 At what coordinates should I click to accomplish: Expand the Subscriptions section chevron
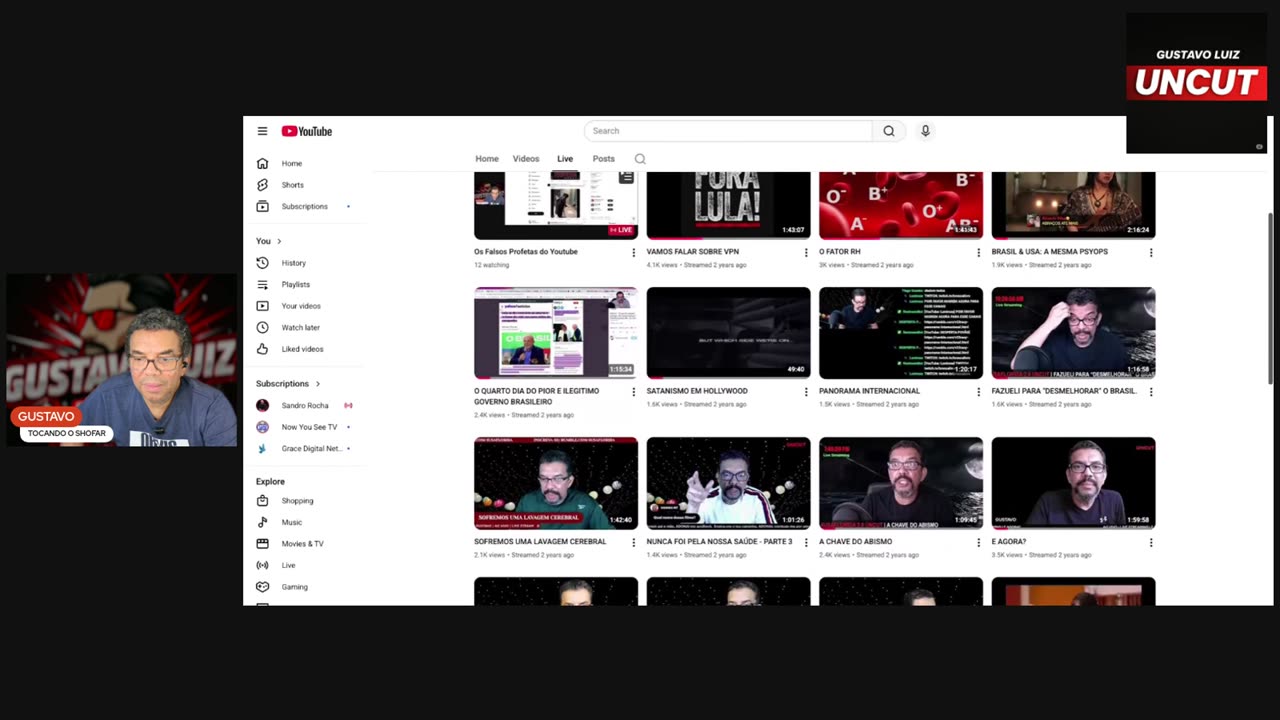click(x=318, y=384)
